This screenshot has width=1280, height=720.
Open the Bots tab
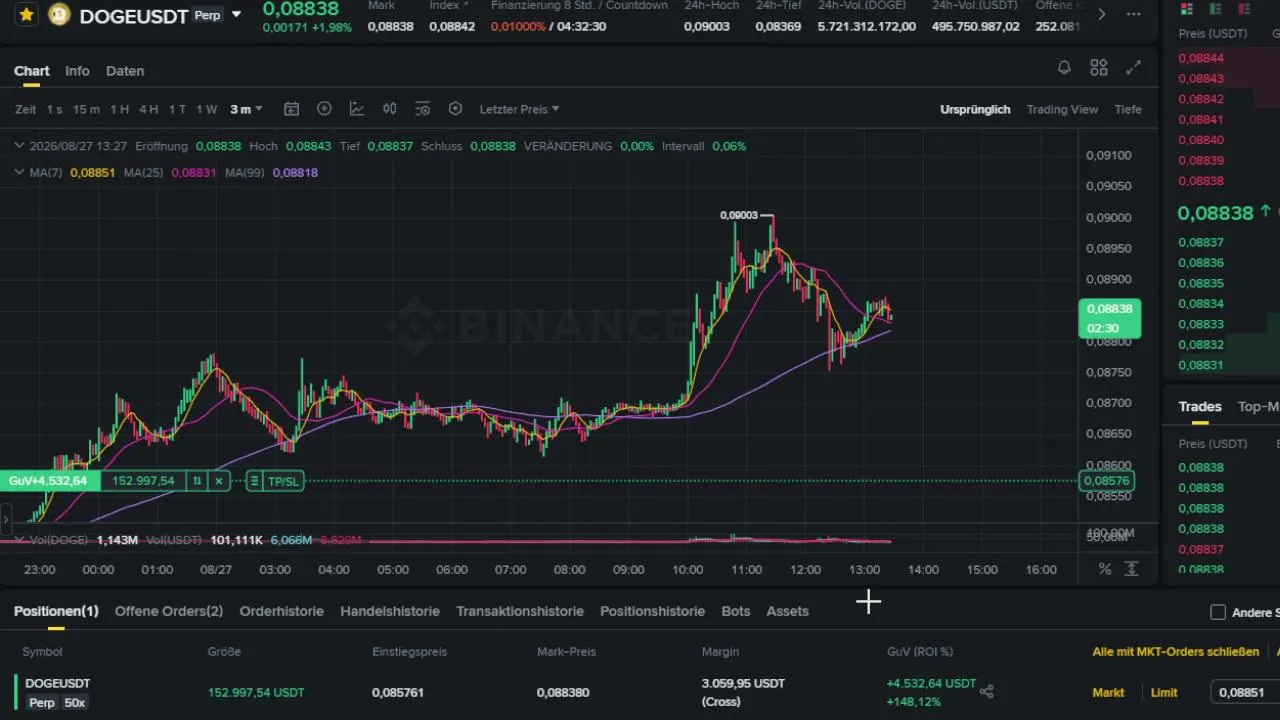point(735,611)
